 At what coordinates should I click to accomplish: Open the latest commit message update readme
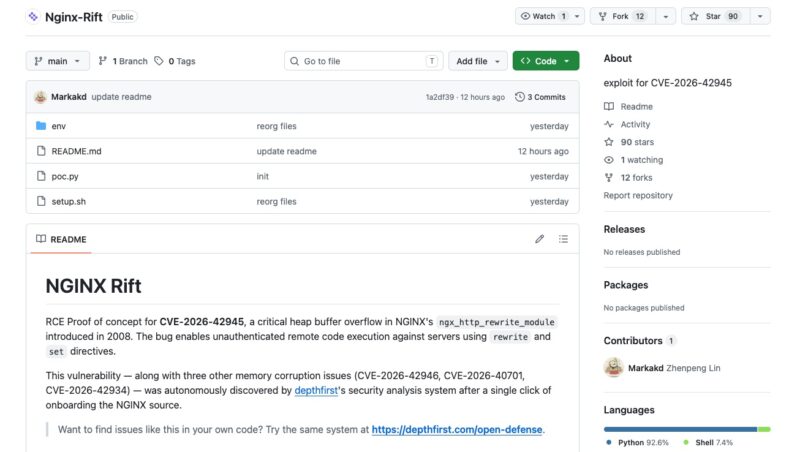coord(121,97)
